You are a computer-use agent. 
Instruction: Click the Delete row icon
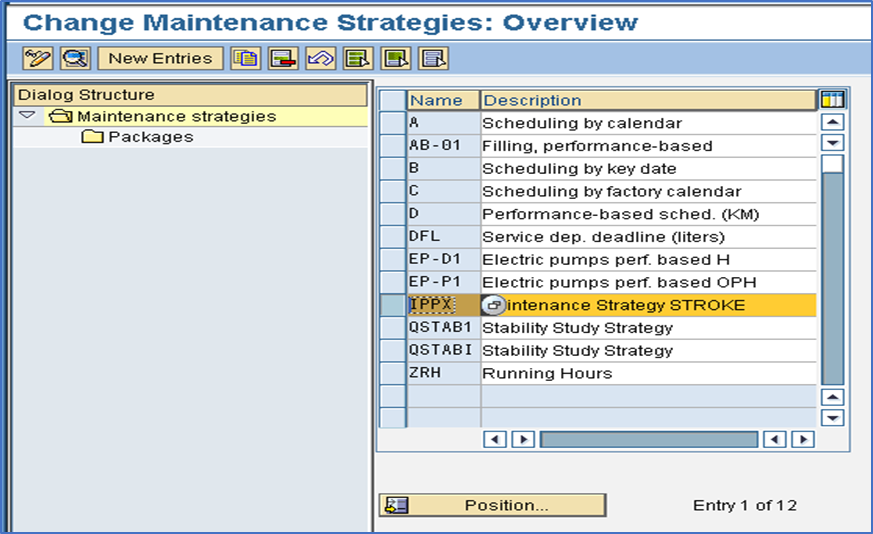283,58
